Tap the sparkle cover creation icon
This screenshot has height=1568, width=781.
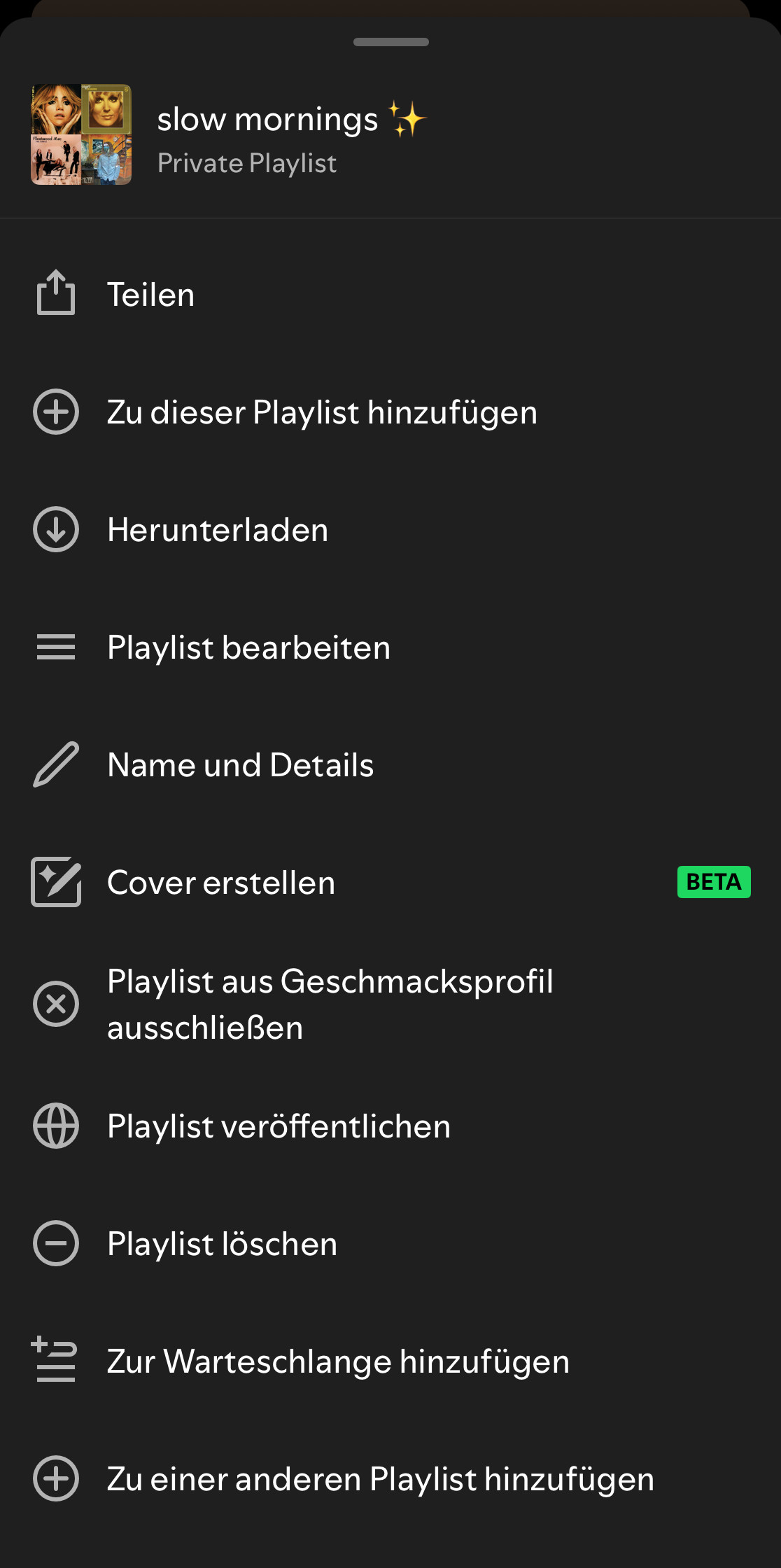(x=56, y=882)
